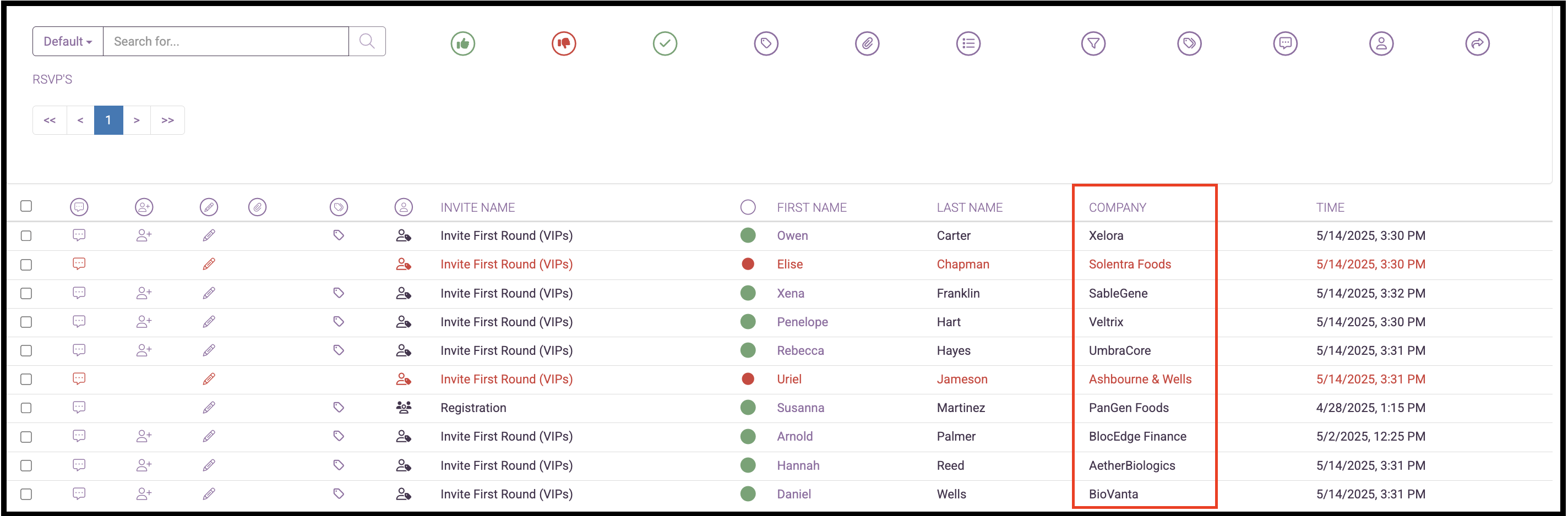Go to last page with >> button
This screenshot has width=1568, height=516.
pos(167,120)
